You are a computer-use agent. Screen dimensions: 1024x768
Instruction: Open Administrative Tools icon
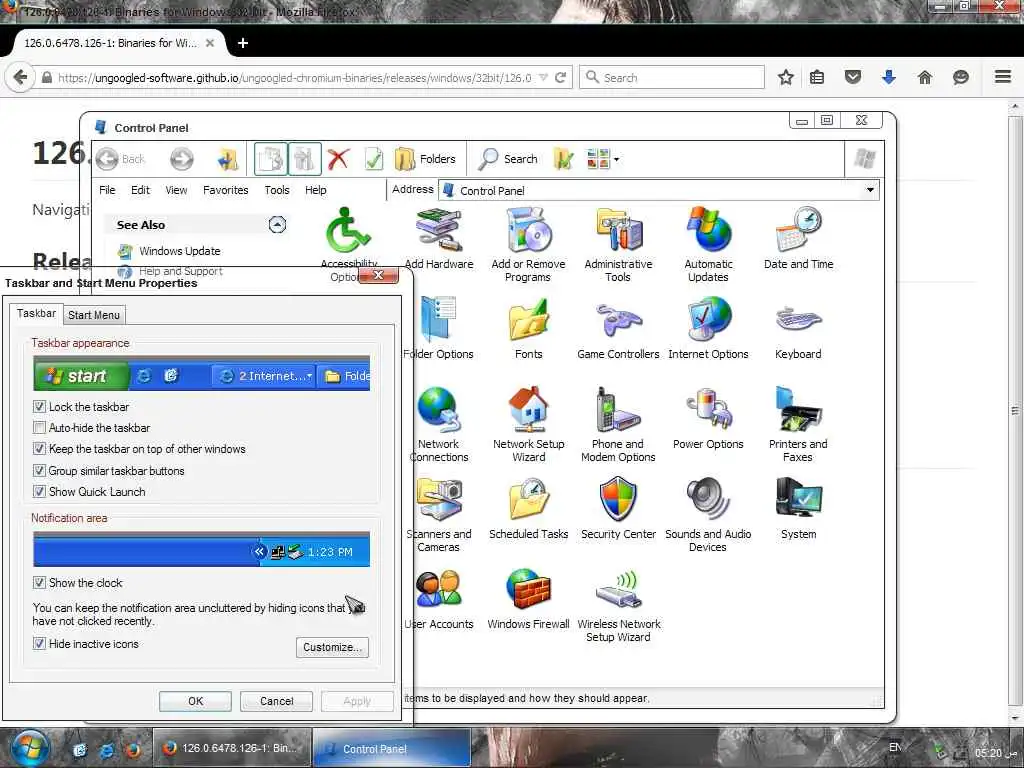point(618,244)
